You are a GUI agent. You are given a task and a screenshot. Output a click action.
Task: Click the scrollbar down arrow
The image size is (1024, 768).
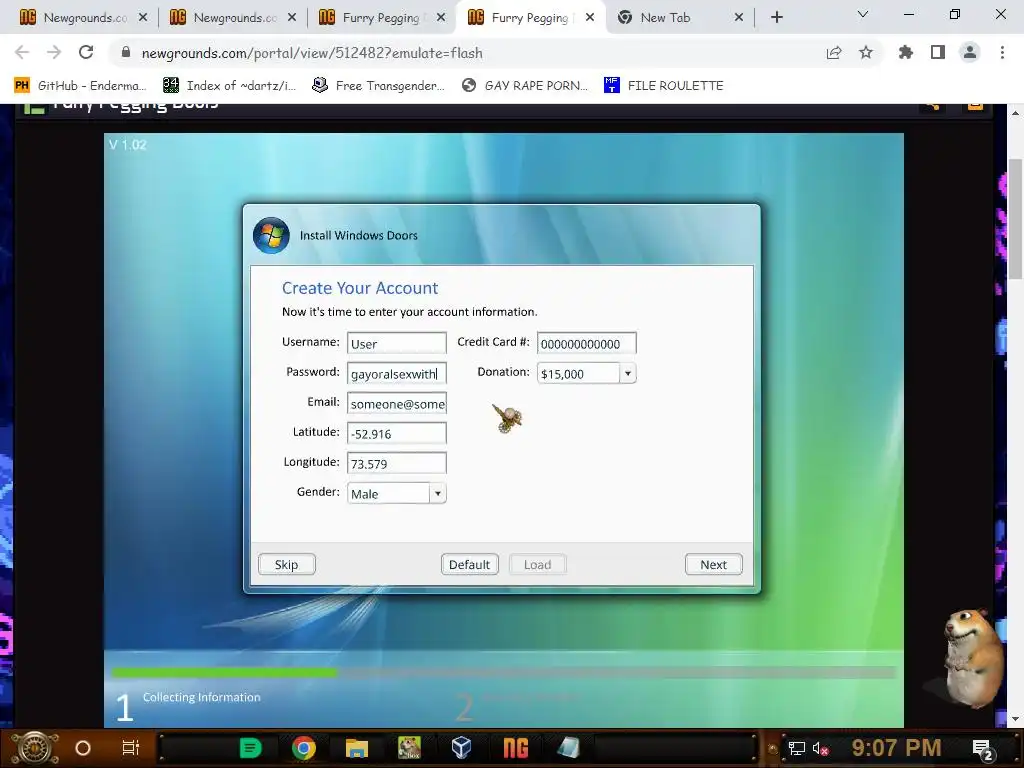tap(1014, 719)
